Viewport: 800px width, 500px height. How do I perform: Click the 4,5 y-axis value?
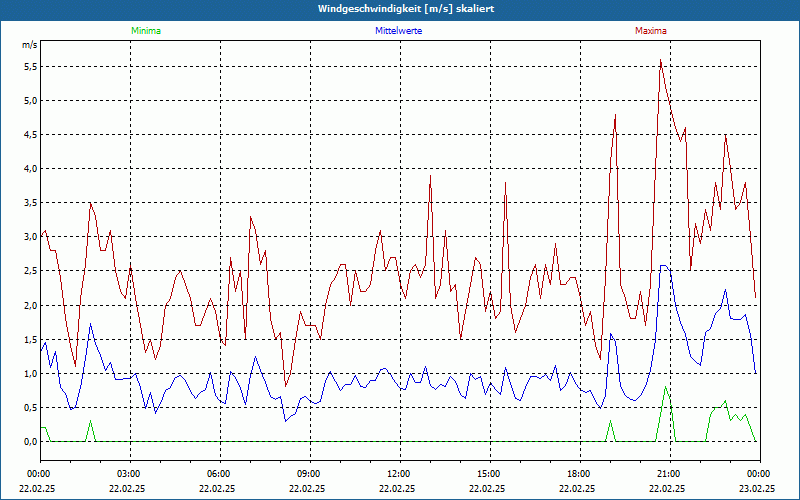(31, 135)
